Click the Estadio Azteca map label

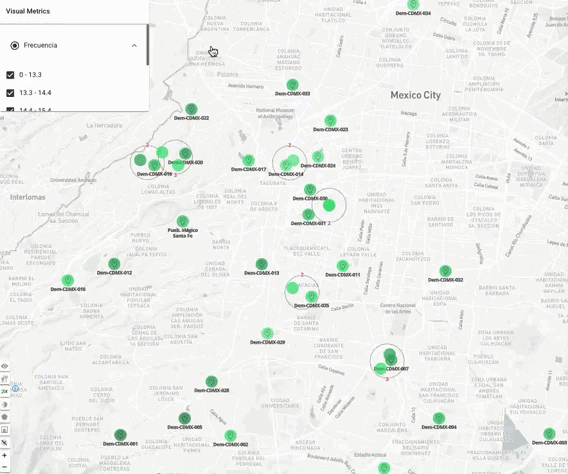tap(370, 455)
